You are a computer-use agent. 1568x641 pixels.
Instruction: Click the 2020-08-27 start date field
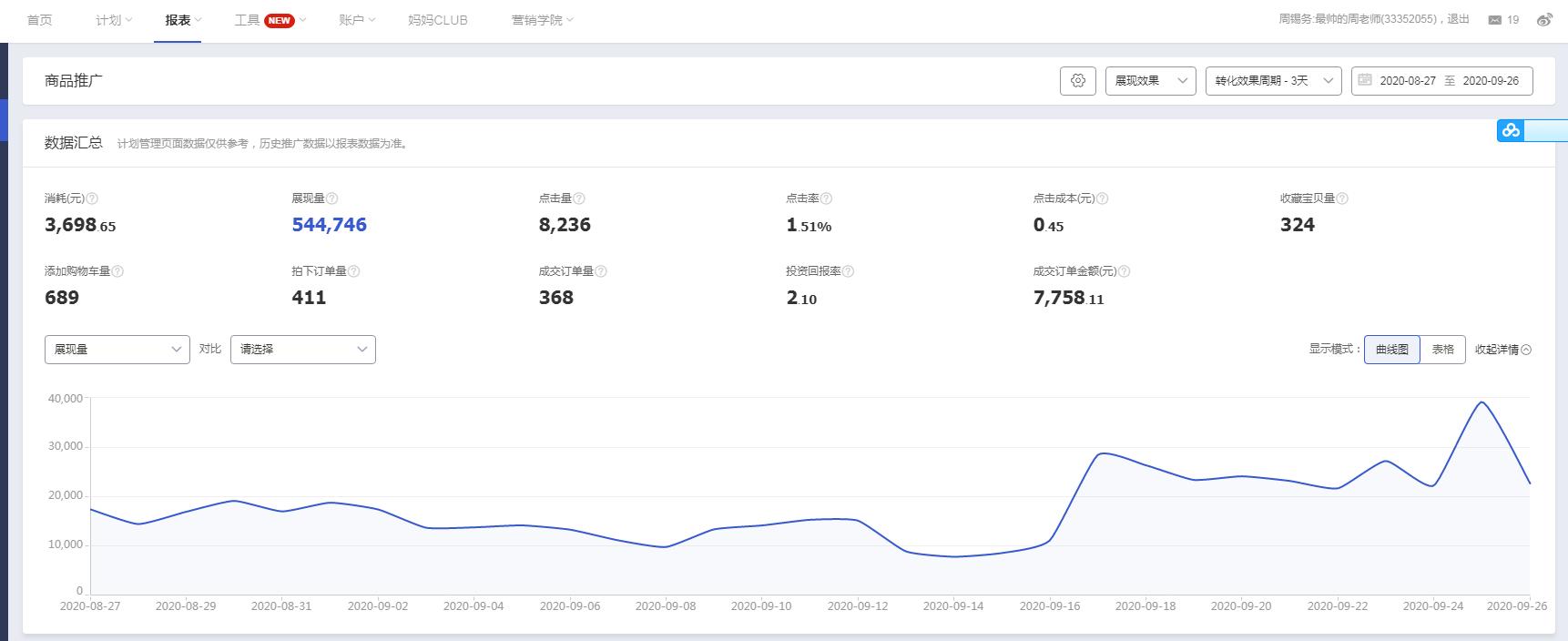[1408, 81]
